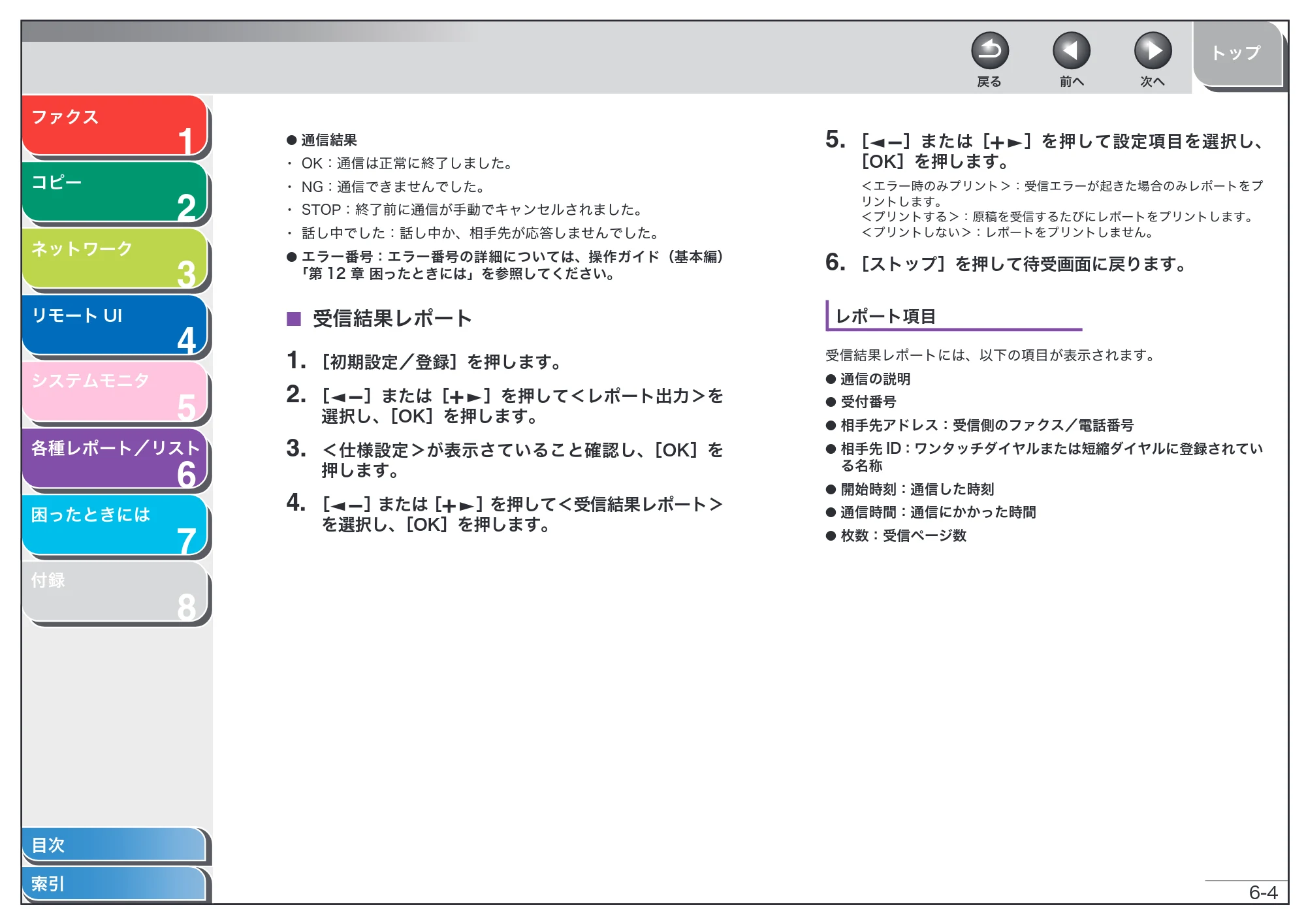Click the page number 6-4
The image size is (1306, 924).
click(1263, 892)
